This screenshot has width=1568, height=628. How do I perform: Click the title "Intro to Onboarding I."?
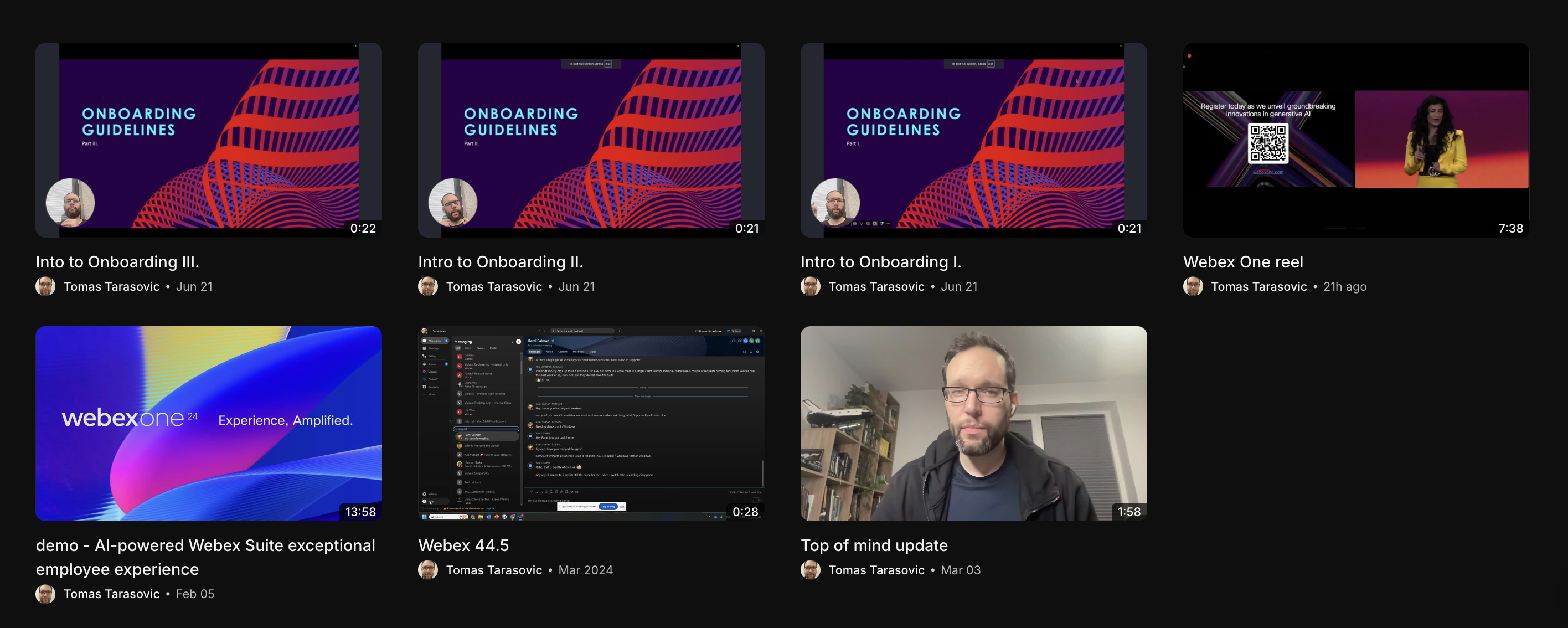pyautogui.click(x=881, y=262)
